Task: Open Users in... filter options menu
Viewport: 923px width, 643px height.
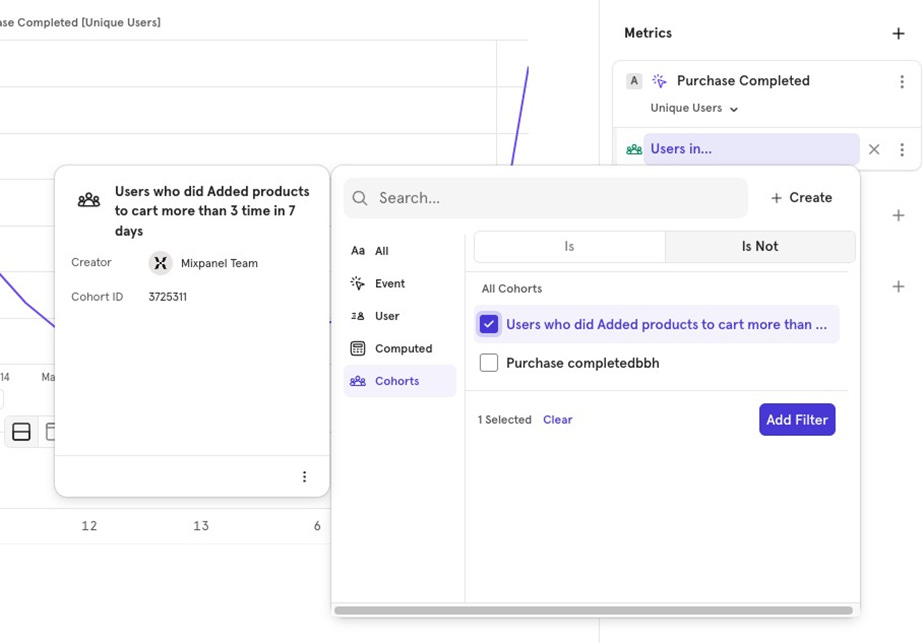Action: tap(902, 150)
